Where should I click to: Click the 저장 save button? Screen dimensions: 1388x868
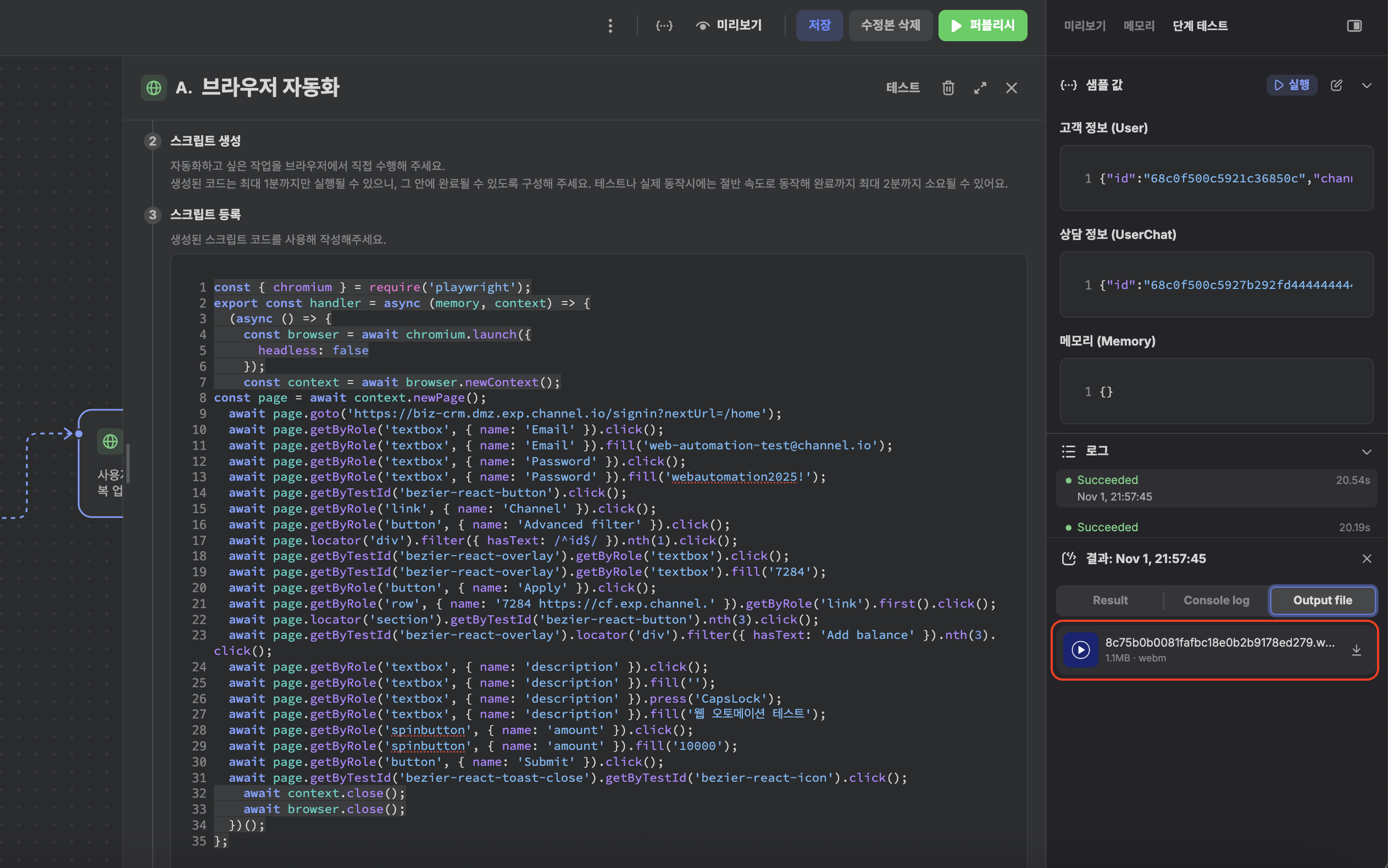819,26
